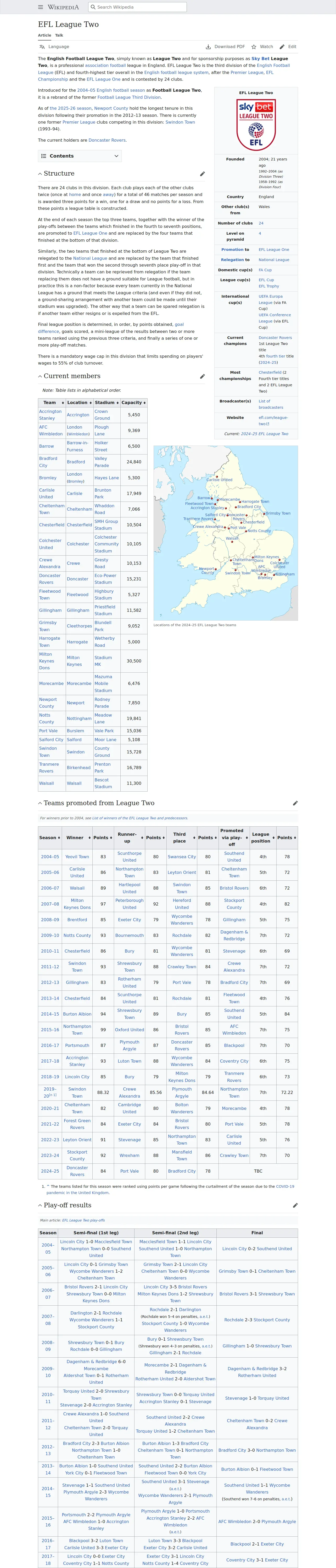The height and width of the screenshot is (1568, 336).
Task: Collapse the Structure section chevron
Action: point(40,174)
